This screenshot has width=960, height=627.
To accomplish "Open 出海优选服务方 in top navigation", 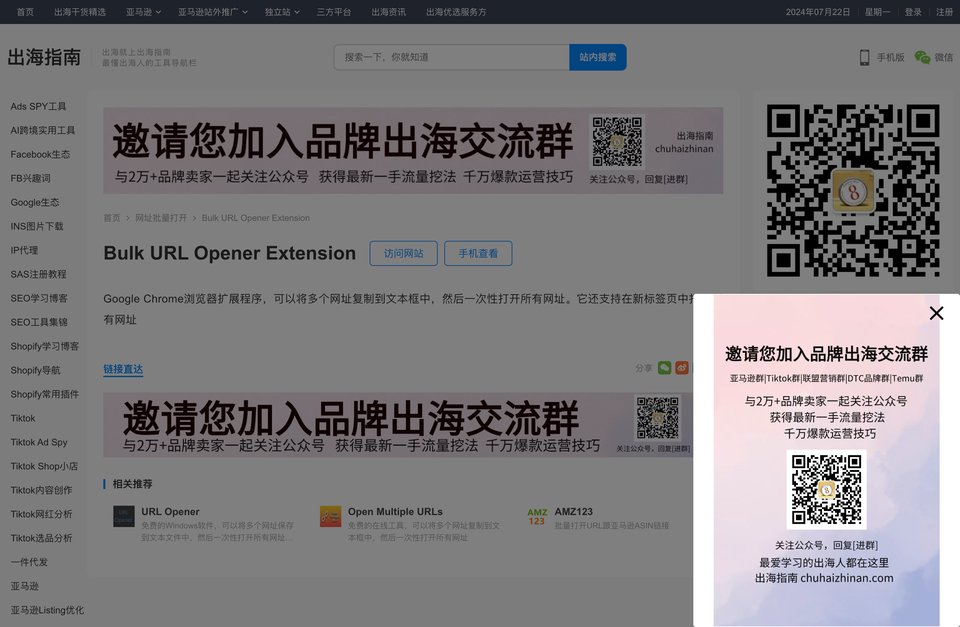I will click(456, 12).
